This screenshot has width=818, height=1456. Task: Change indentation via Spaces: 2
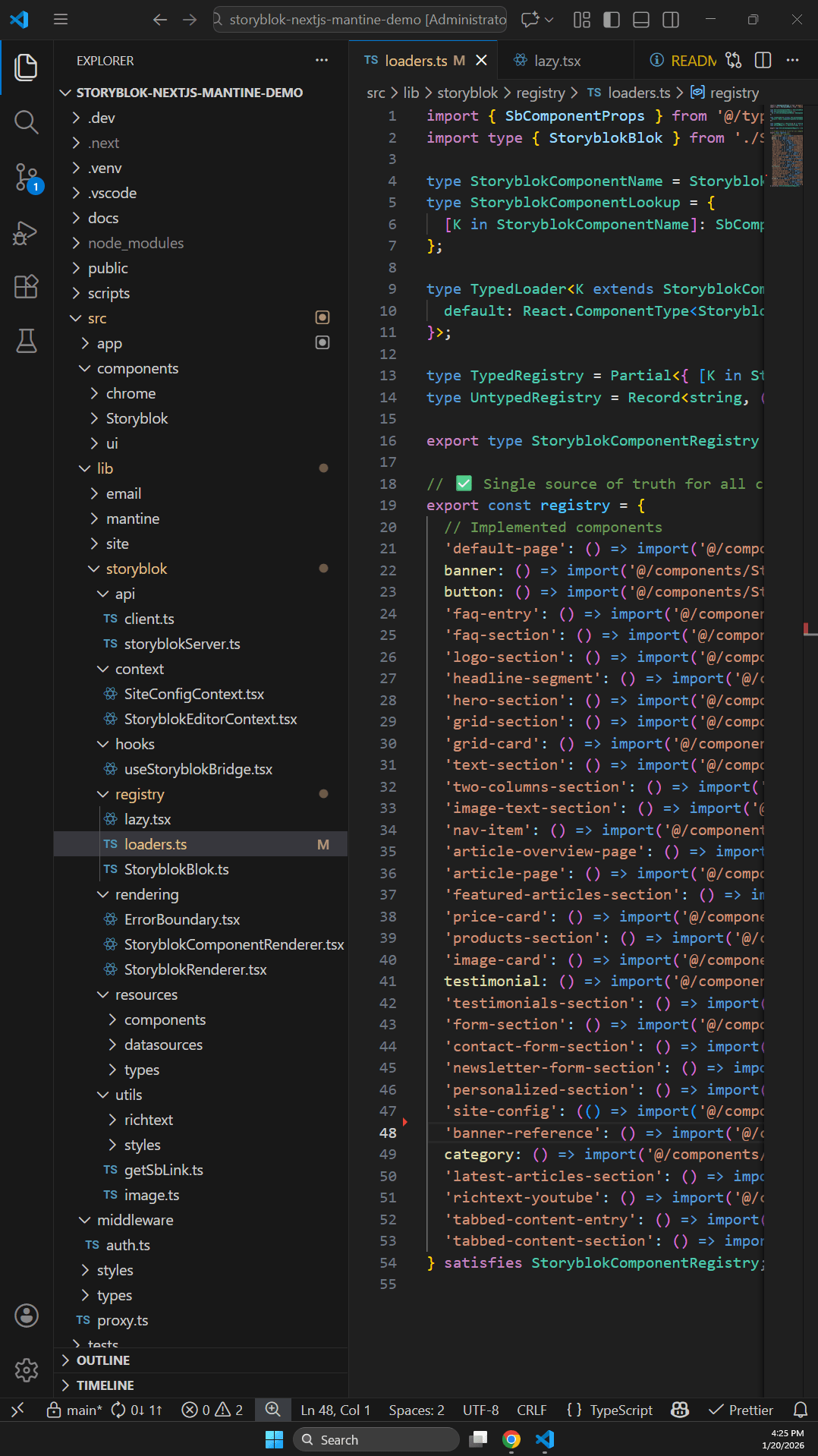point(417,1410)
